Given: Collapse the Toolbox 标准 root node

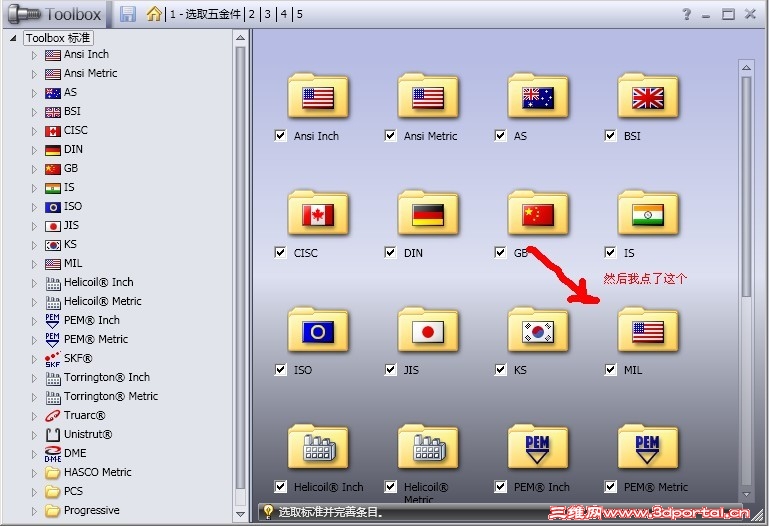Looking at the screenshot, I should (x=13, y=38).
